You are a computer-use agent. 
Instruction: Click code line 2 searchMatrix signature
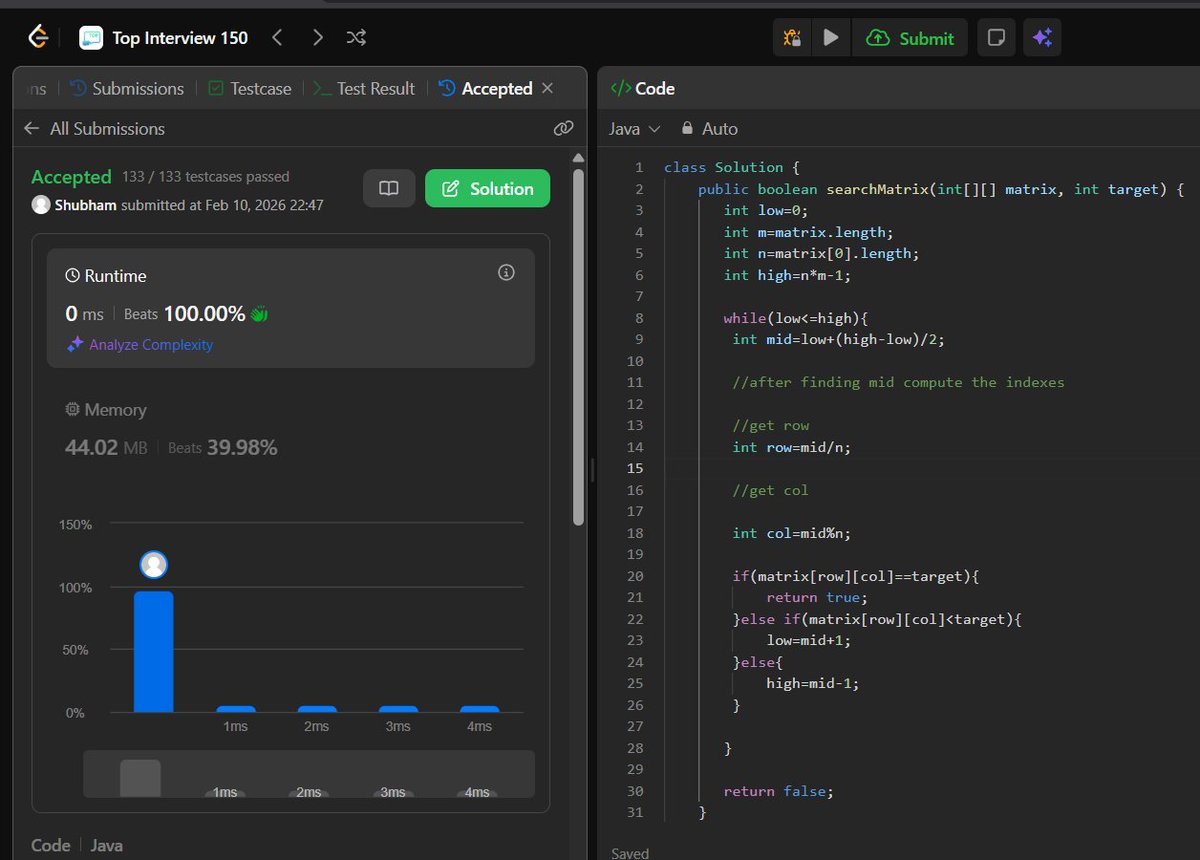pyautogui.click(x=941, y=189)
